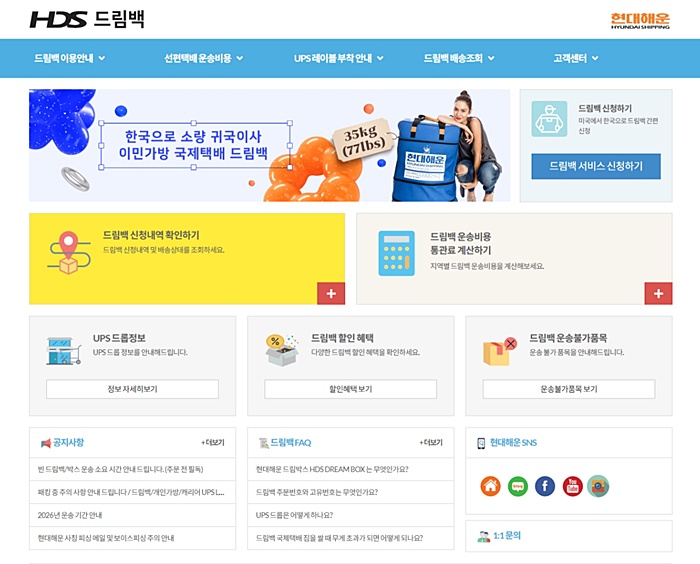Click +더보기 in 드림백 FAQ section

431,443
